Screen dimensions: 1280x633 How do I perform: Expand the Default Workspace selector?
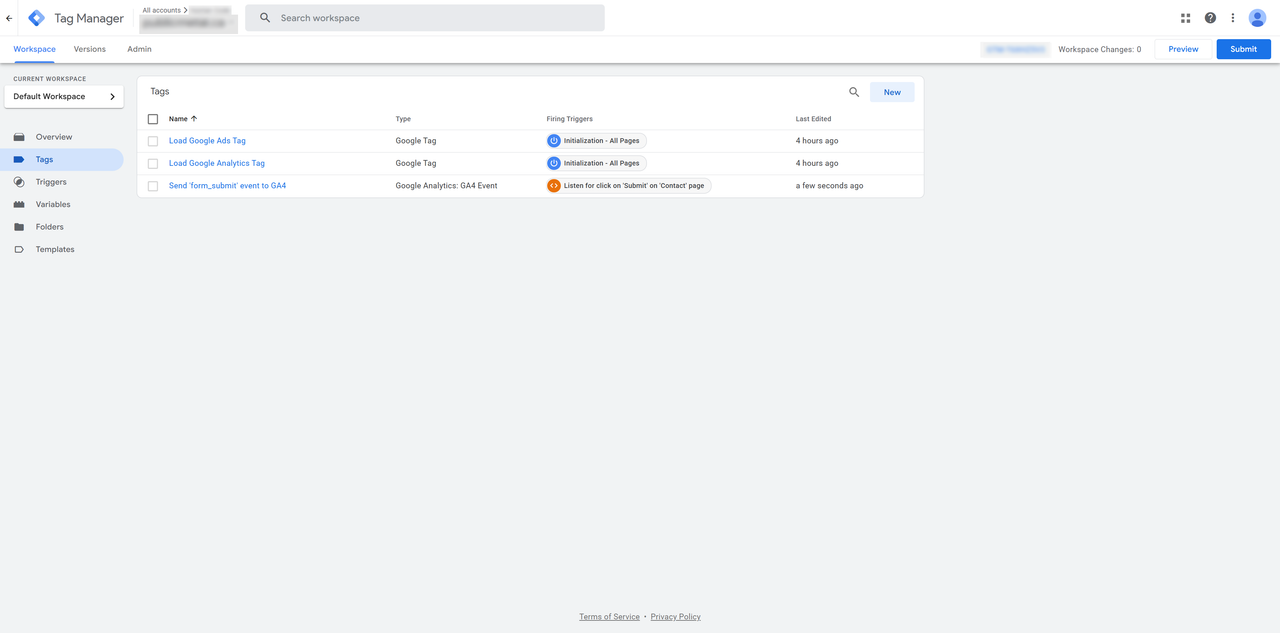64,97
